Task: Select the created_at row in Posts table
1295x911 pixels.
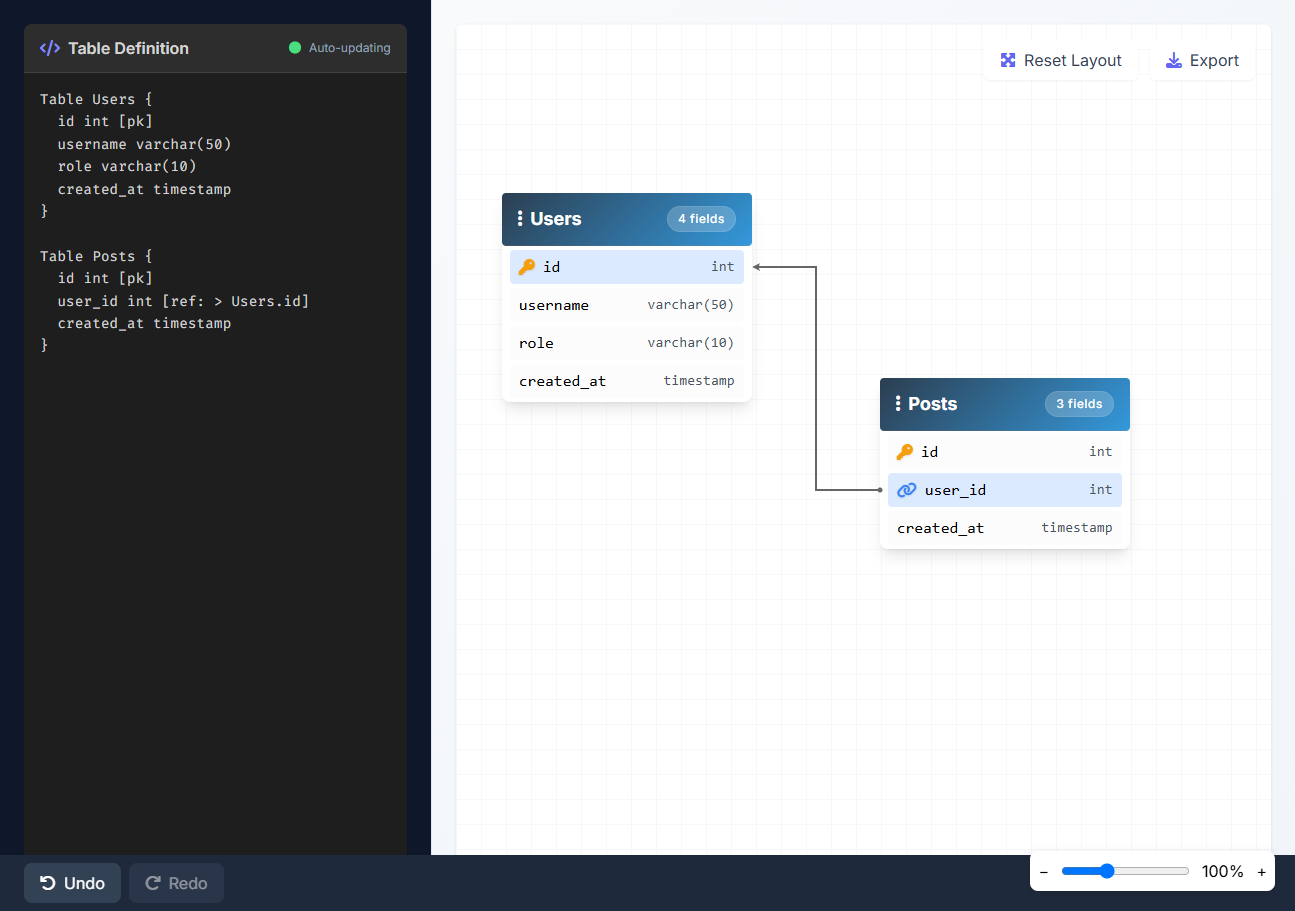Action: [x=1005, y=528]
